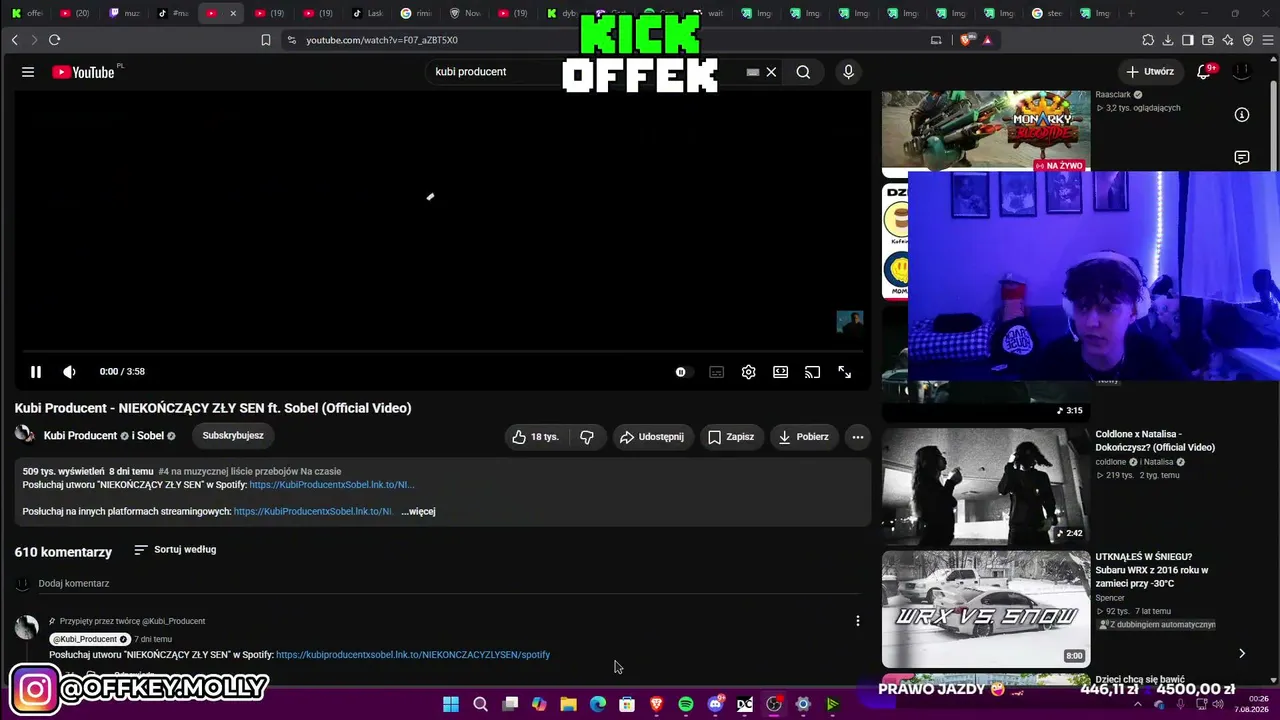Viewport: 1280px width, 720px height.
Task: Open the Sortuj według comment sorting menu
Action: point(175,550)
